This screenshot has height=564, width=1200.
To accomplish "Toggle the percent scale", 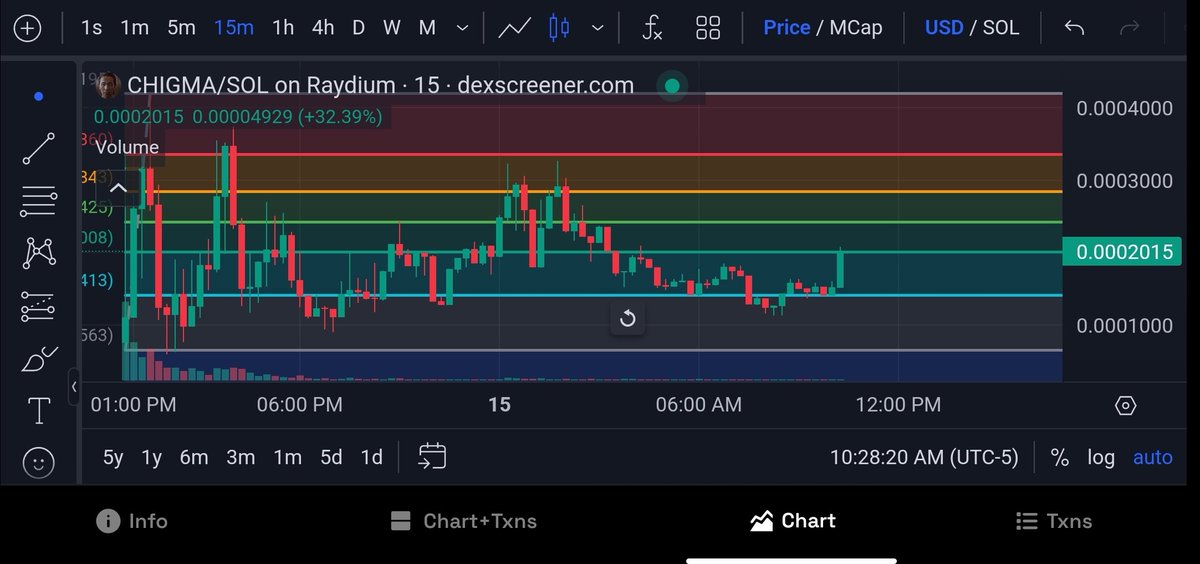I will point(1059,457).
